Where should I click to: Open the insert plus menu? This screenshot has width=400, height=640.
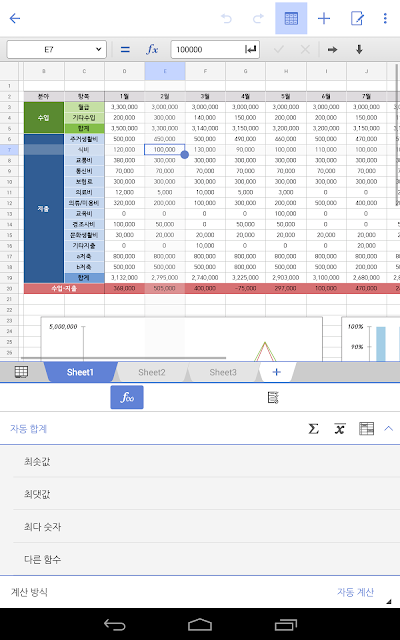point(324,18)
